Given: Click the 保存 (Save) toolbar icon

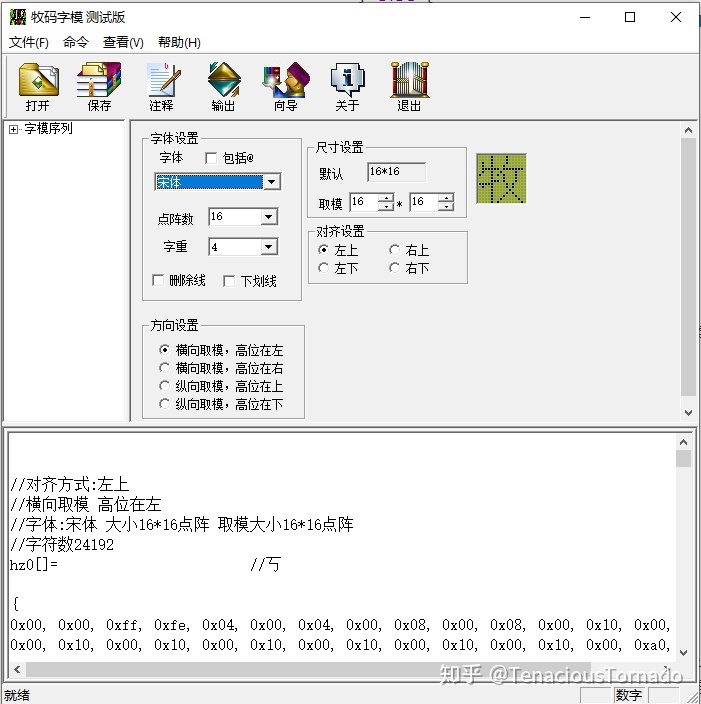Looking at the screenshot, I should [x=99, y=87].
